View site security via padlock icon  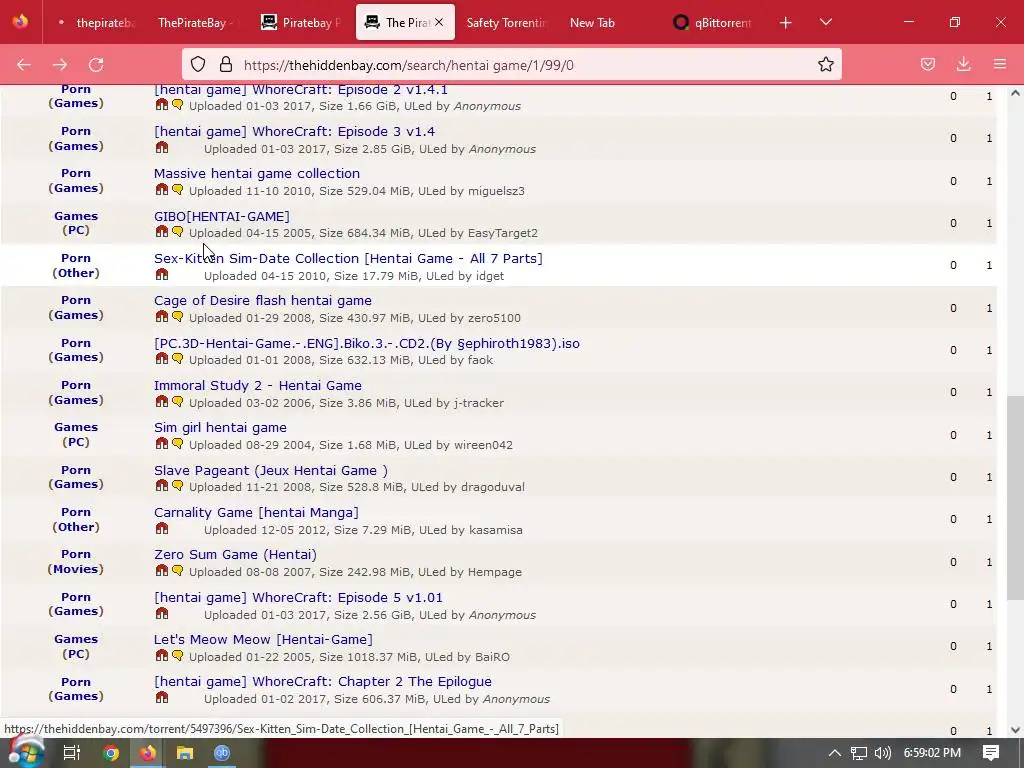(x=226, y=65)
